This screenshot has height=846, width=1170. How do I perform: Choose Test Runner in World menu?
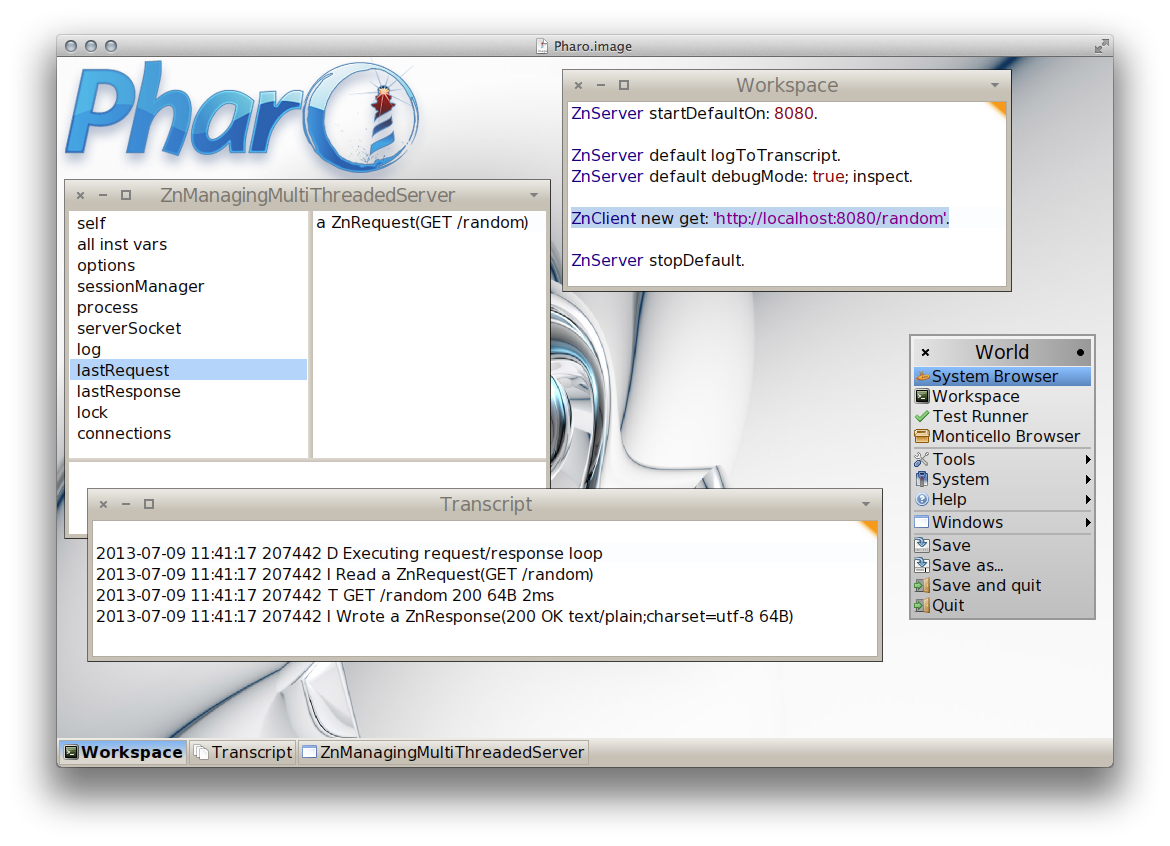tap(1002, 416)
